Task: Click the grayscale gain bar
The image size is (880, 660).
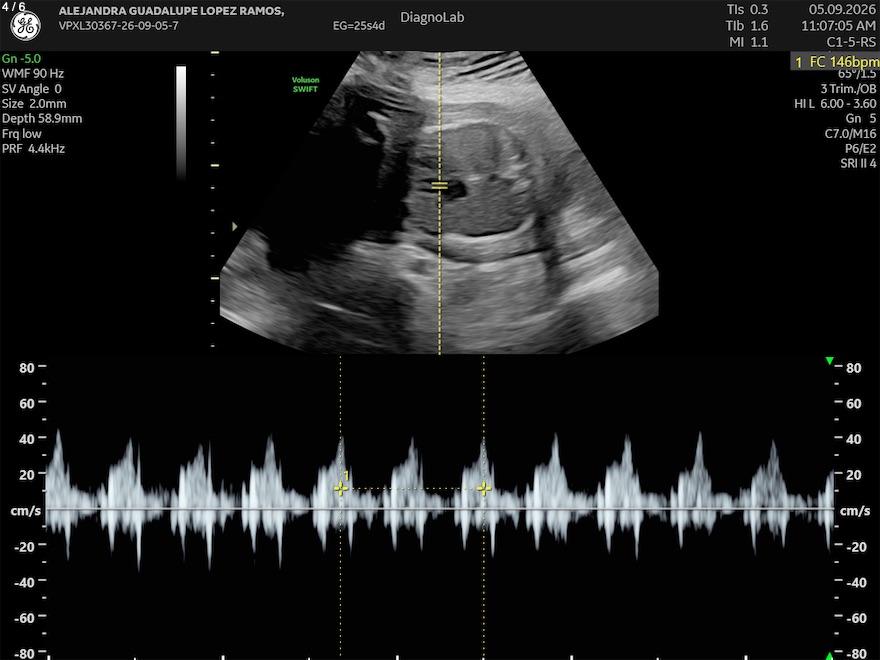Action: tap(181, 122)
